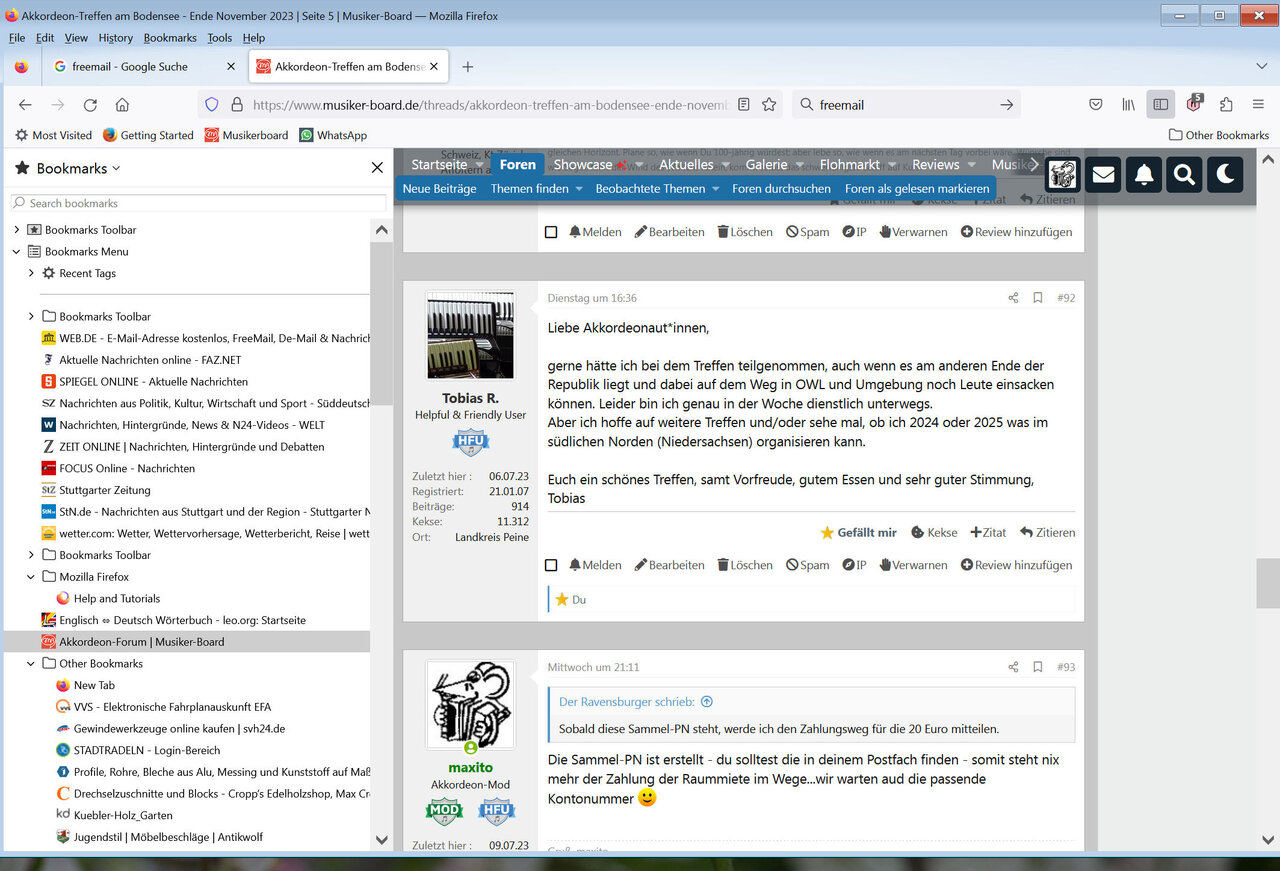The height and width of the screenshot is (871, 1280).
Task: Tick the checkbox above Tobias R. post
Action: pos(551,232)
